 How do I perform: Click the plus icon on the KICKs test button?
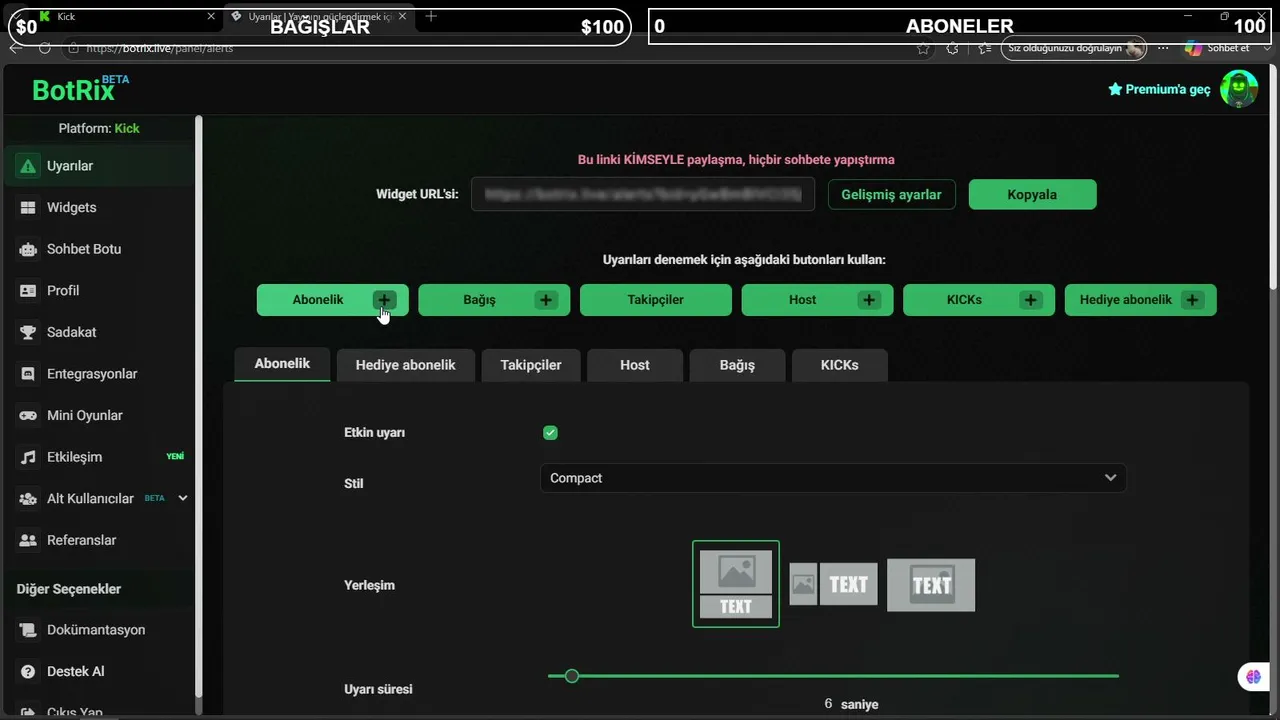click(1031, 300)
